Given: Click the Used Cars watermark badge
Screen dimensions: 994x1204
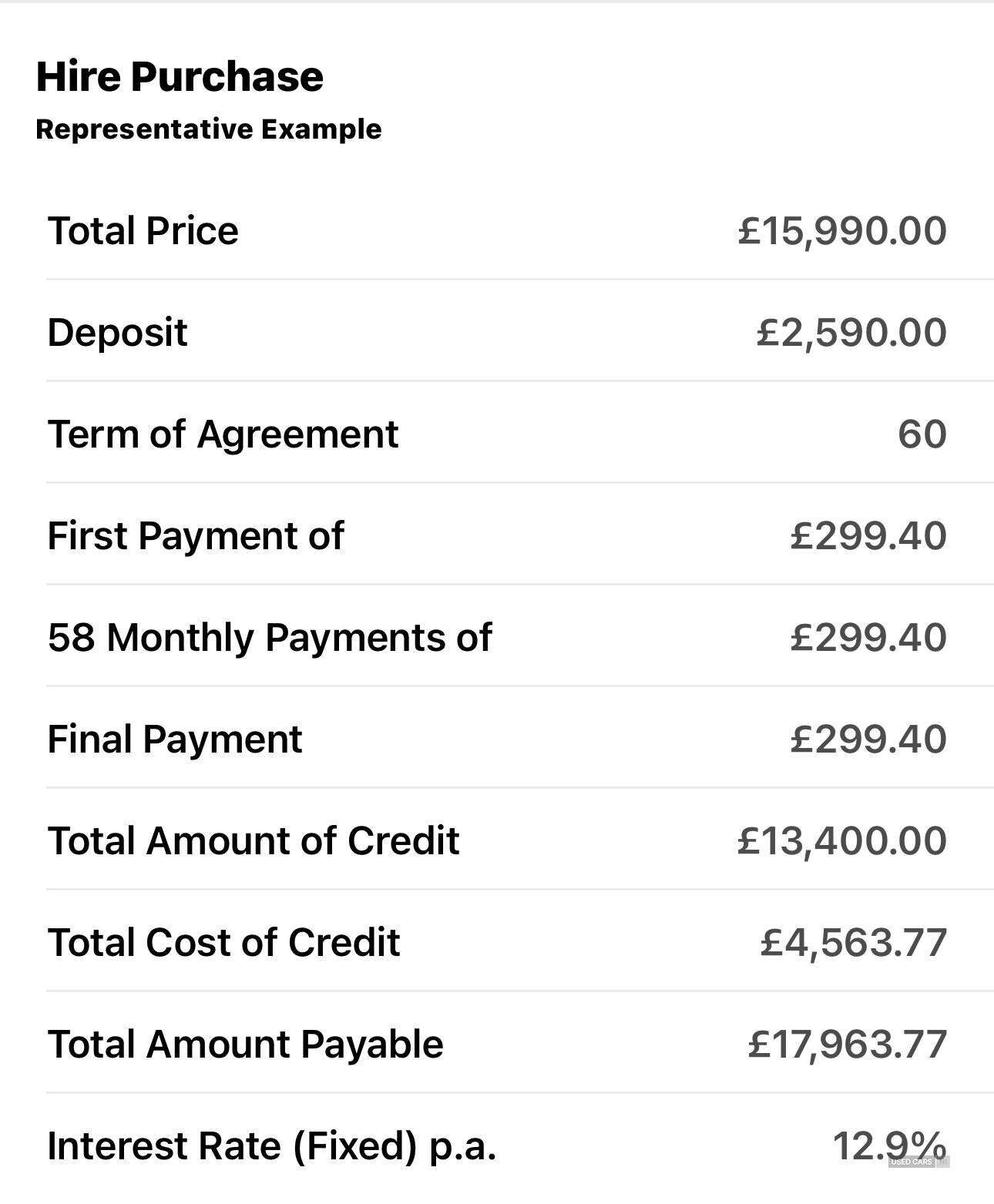Looking at the screenshot, I should [x=918, y=1162].
